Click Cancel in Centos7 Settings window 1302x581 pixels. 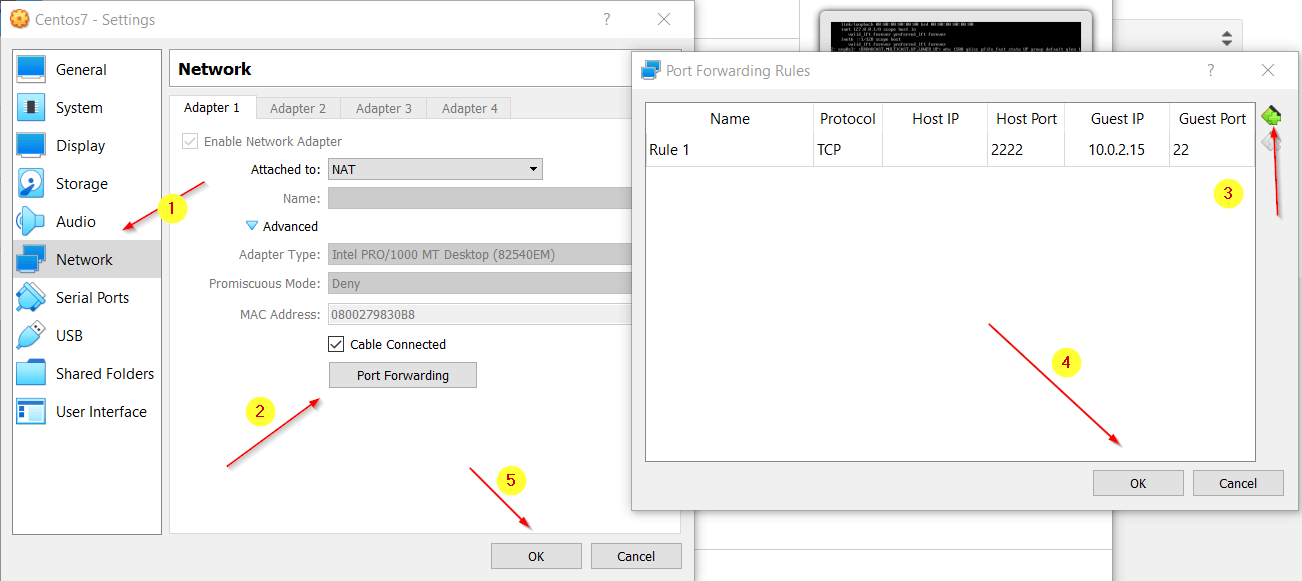pos(636,556)
